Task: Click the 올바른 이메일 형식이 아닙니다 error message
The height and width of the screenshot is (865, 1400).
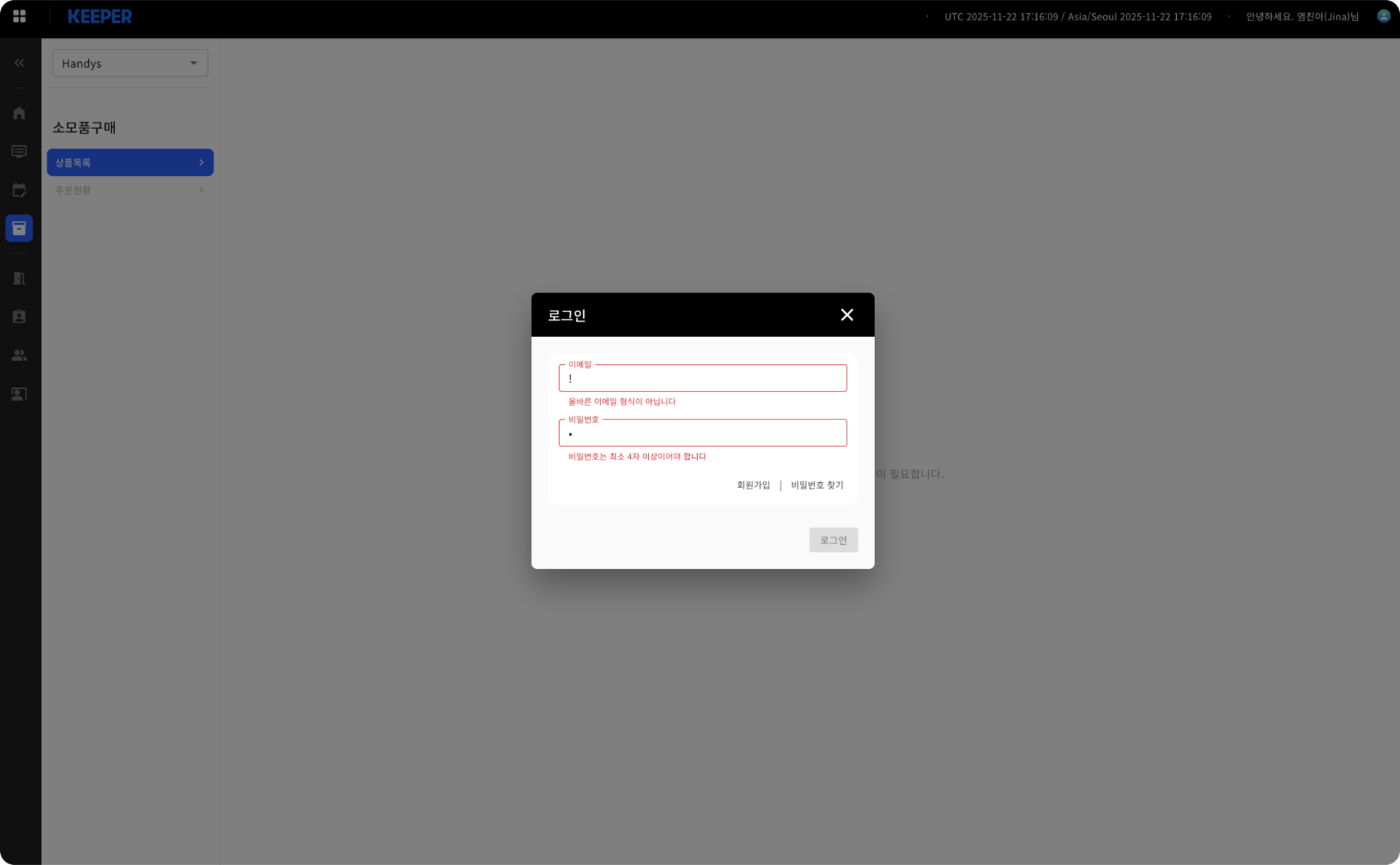Action: tap(622, 402)
